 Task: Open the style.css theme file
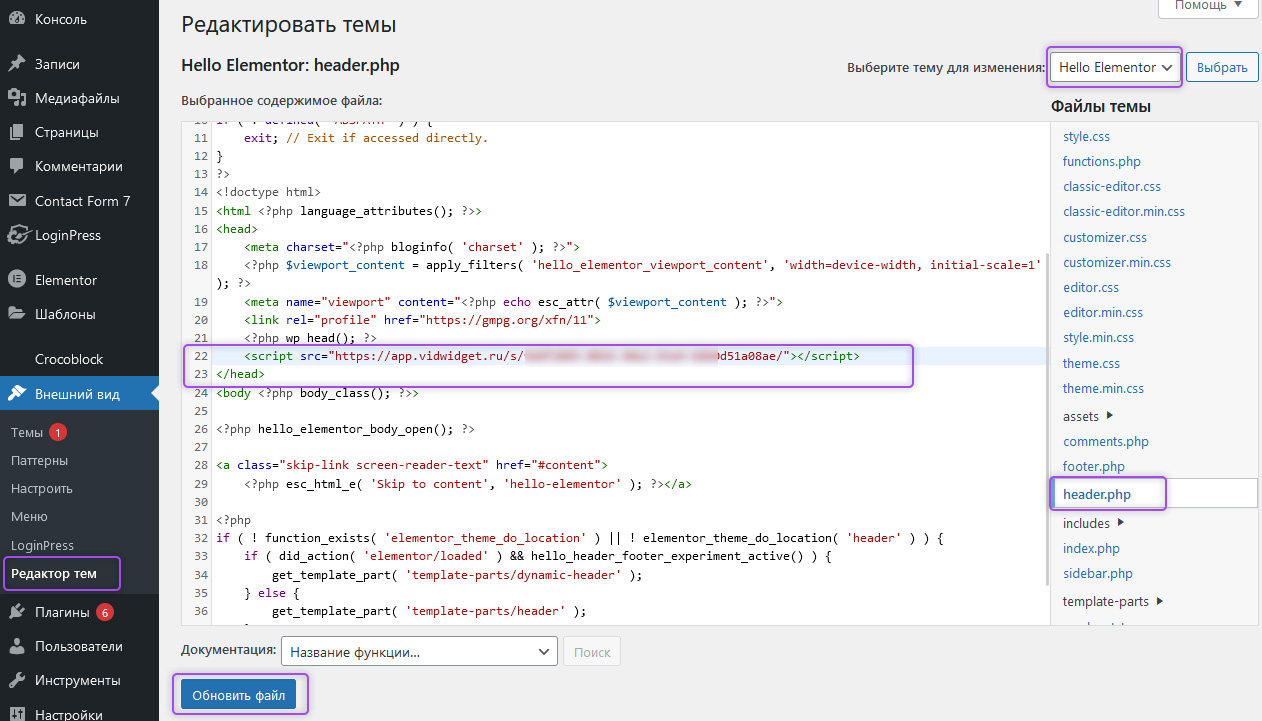[x=1087, y=136]
